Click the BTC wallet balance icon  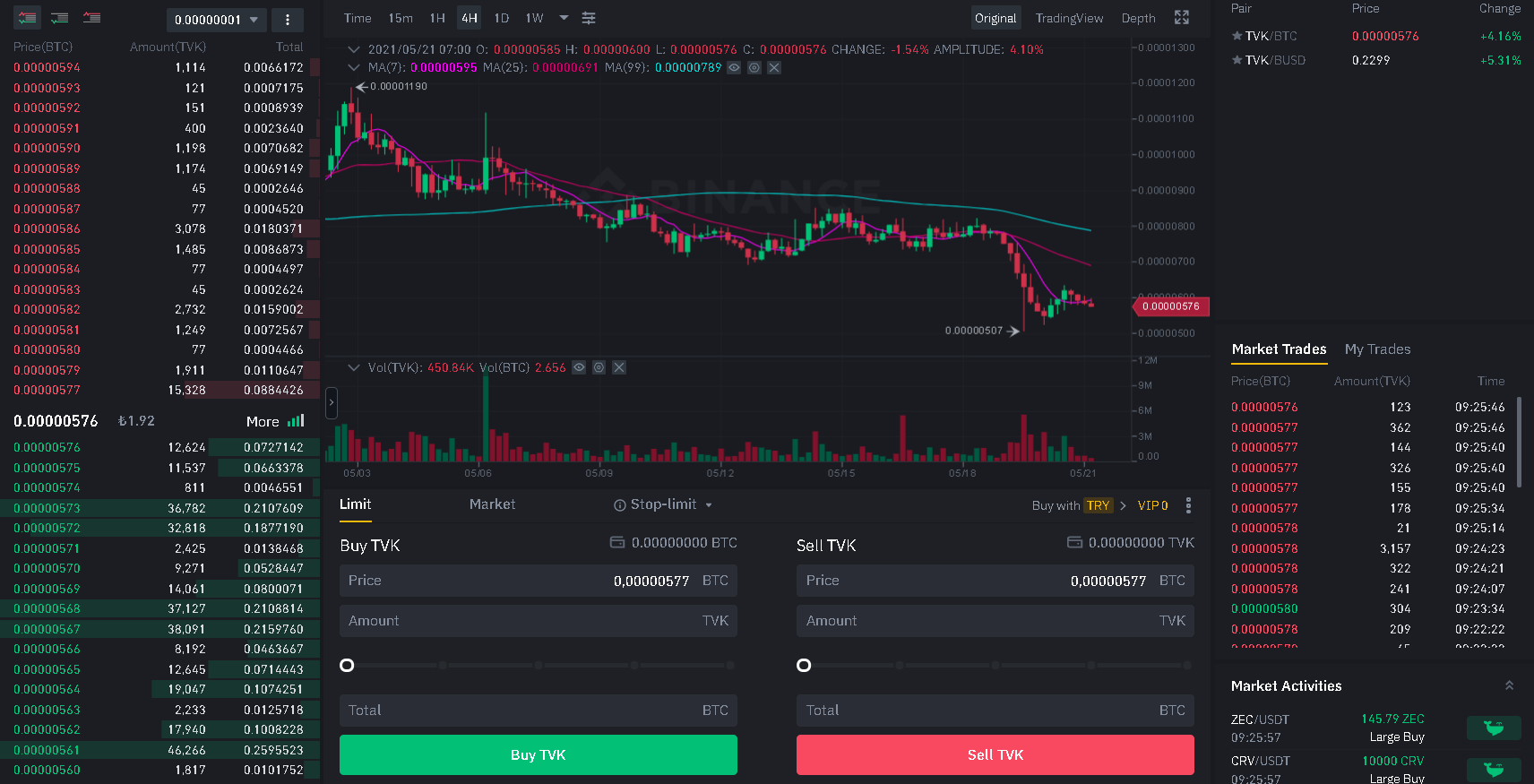coord(617,542)
